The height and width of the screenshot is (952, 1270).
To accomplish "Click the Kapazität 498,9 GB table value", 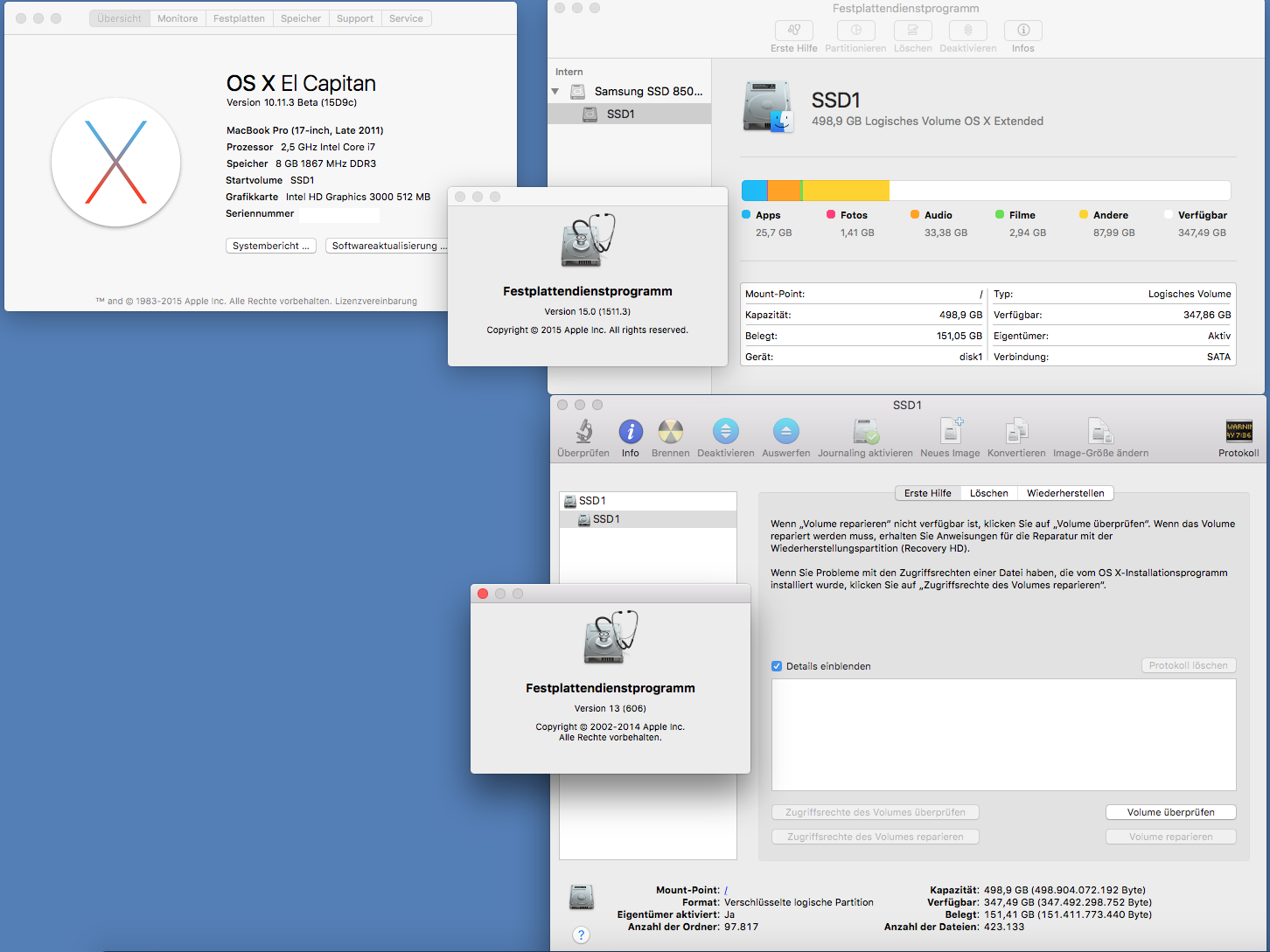I will pyautogui.click(x=960, y=315).
